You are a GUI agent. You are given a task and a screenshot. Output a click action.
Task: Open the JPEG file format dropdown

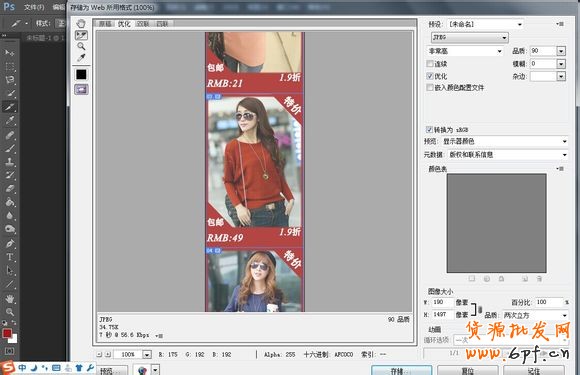pyautogui.click(x=470, y=37)
